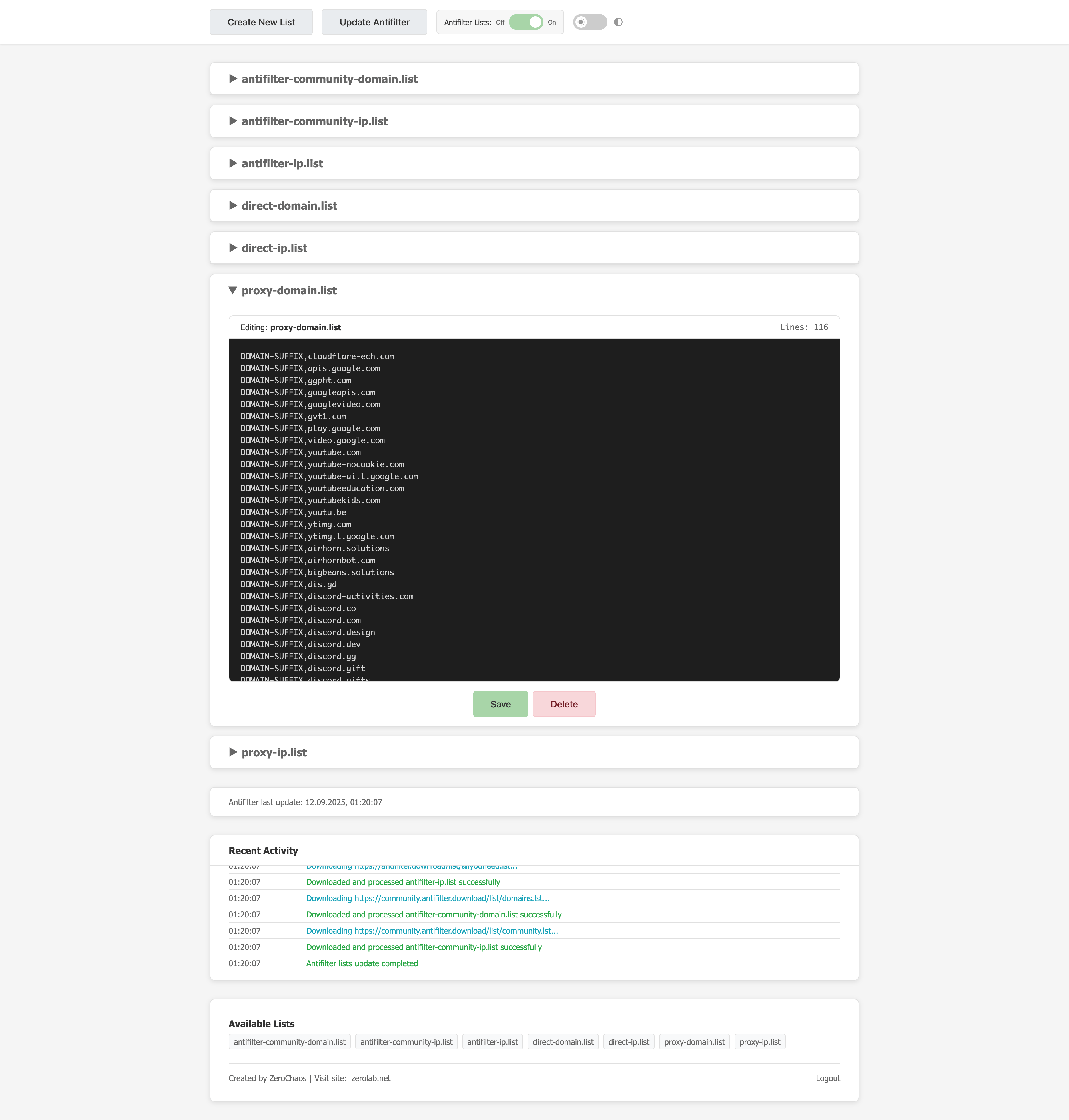
Task: Expand the direct-ip.list section
Action: coord(274,248)
